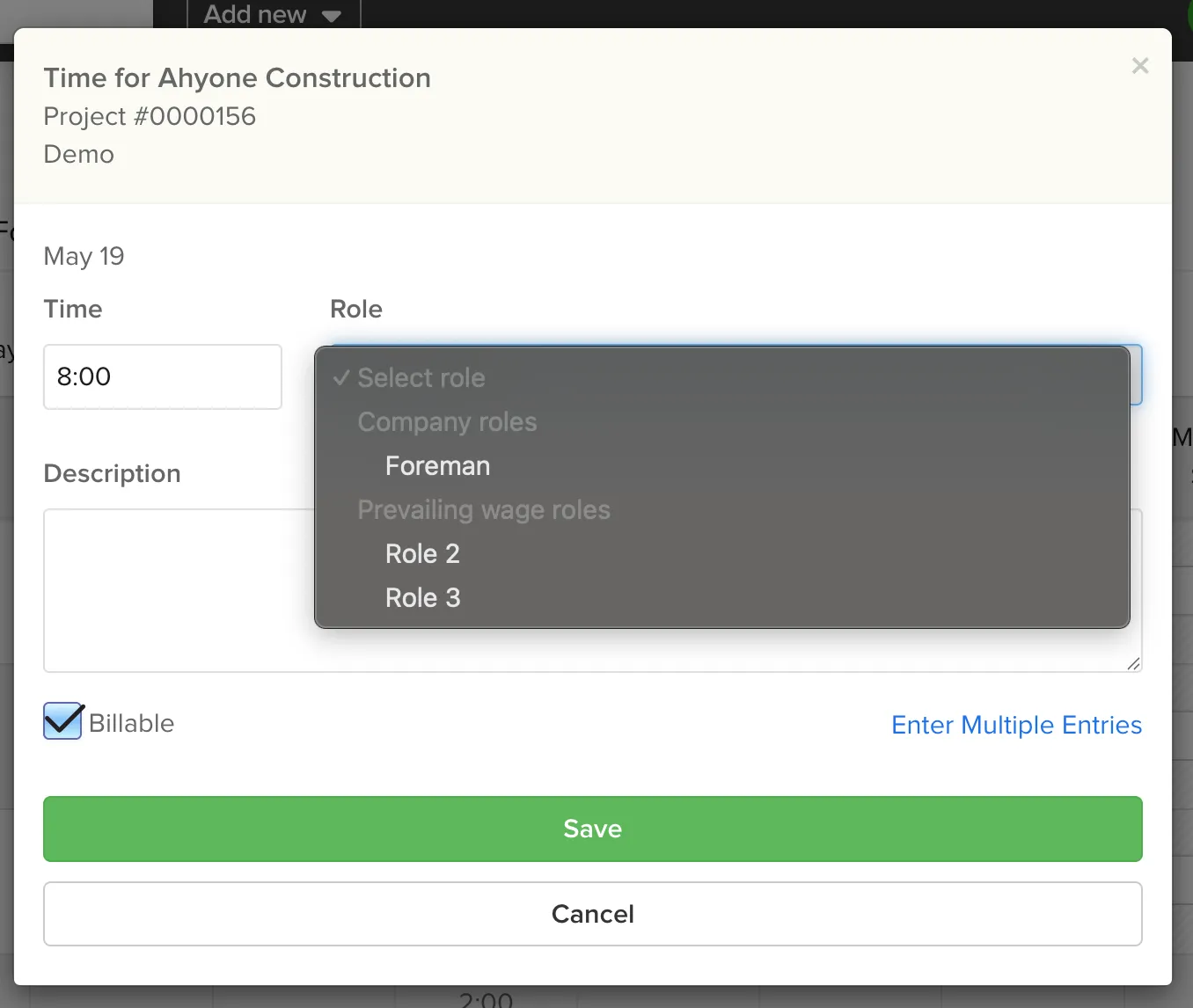Choose Role 3 from the role list
The image size is (1193, 1008).
coord(422,598)
